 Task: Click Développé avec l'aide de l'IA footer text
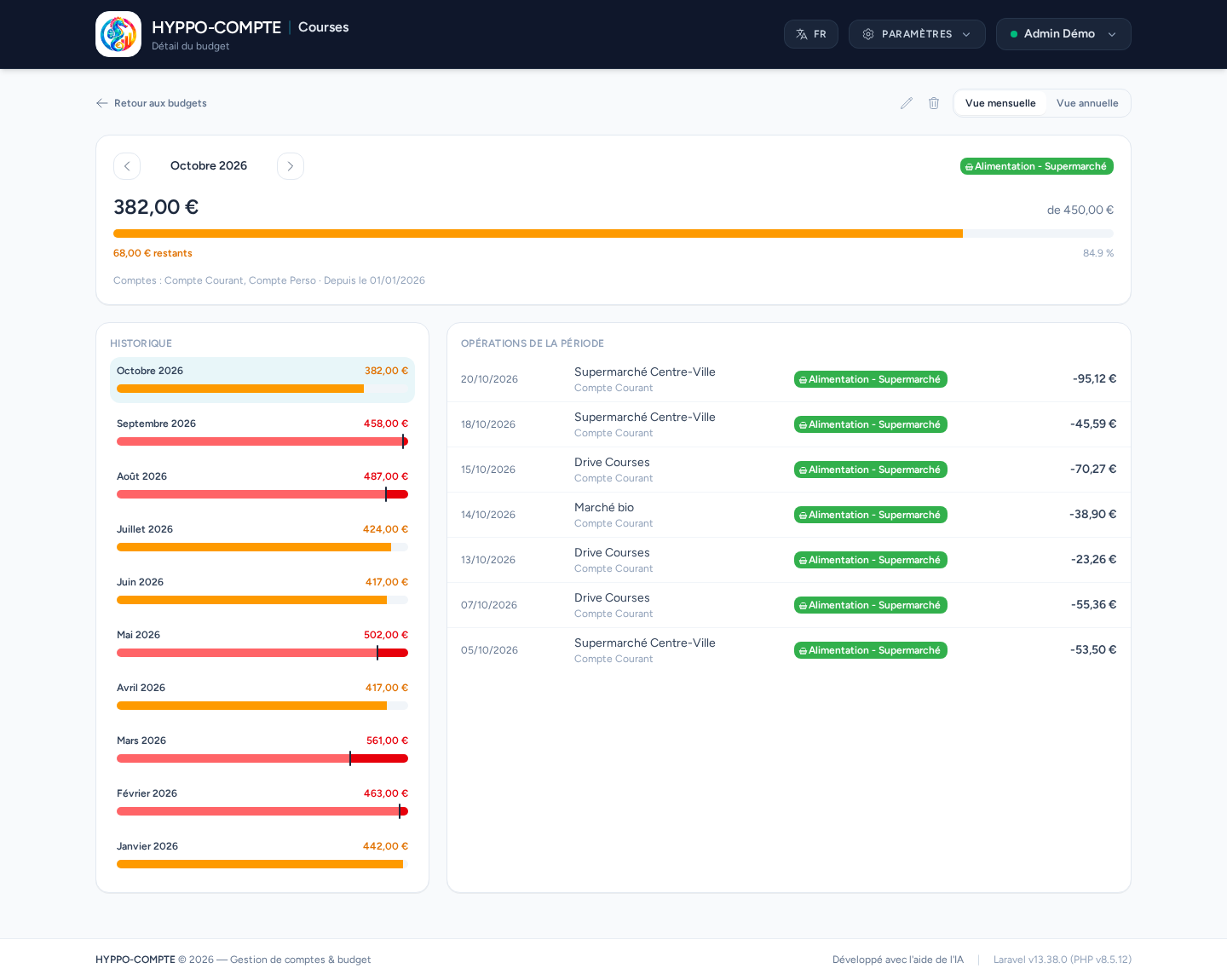pos(898,960)
